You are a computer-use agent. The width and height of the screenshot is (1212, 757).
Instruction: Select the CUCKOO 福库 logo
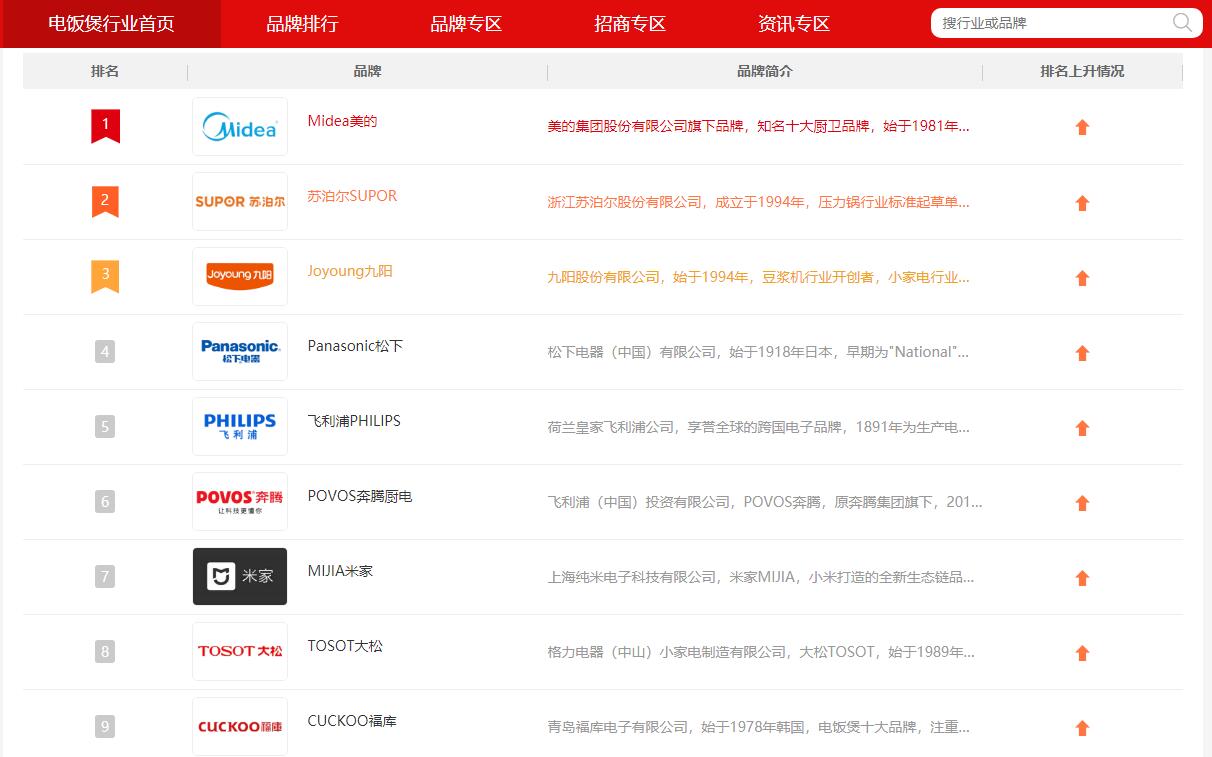click(240, 726)
